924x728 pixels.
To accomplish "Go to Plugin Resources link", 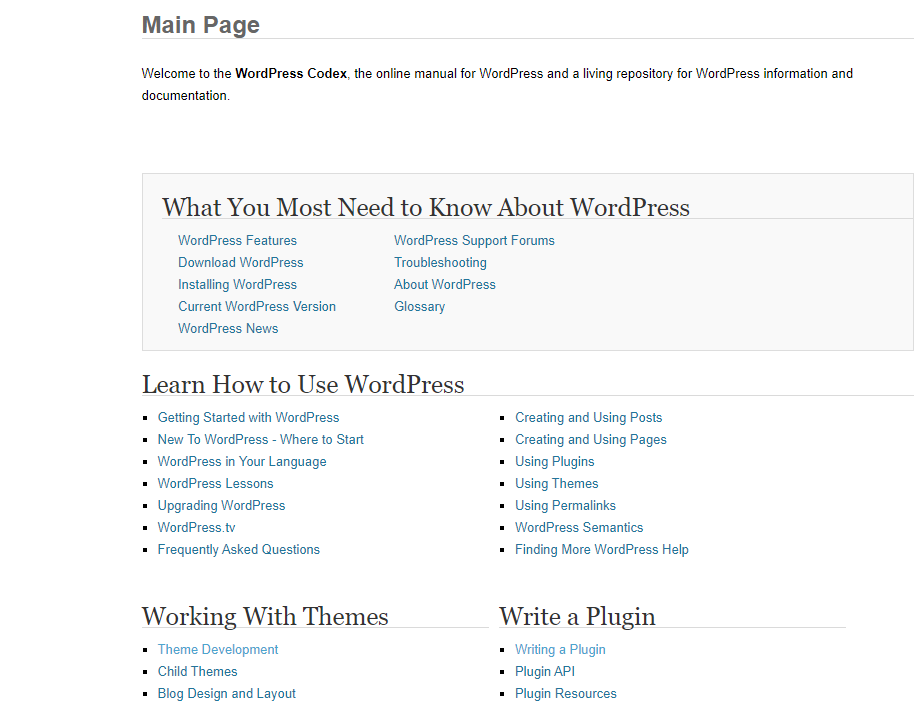I will (x=566, y=694).
